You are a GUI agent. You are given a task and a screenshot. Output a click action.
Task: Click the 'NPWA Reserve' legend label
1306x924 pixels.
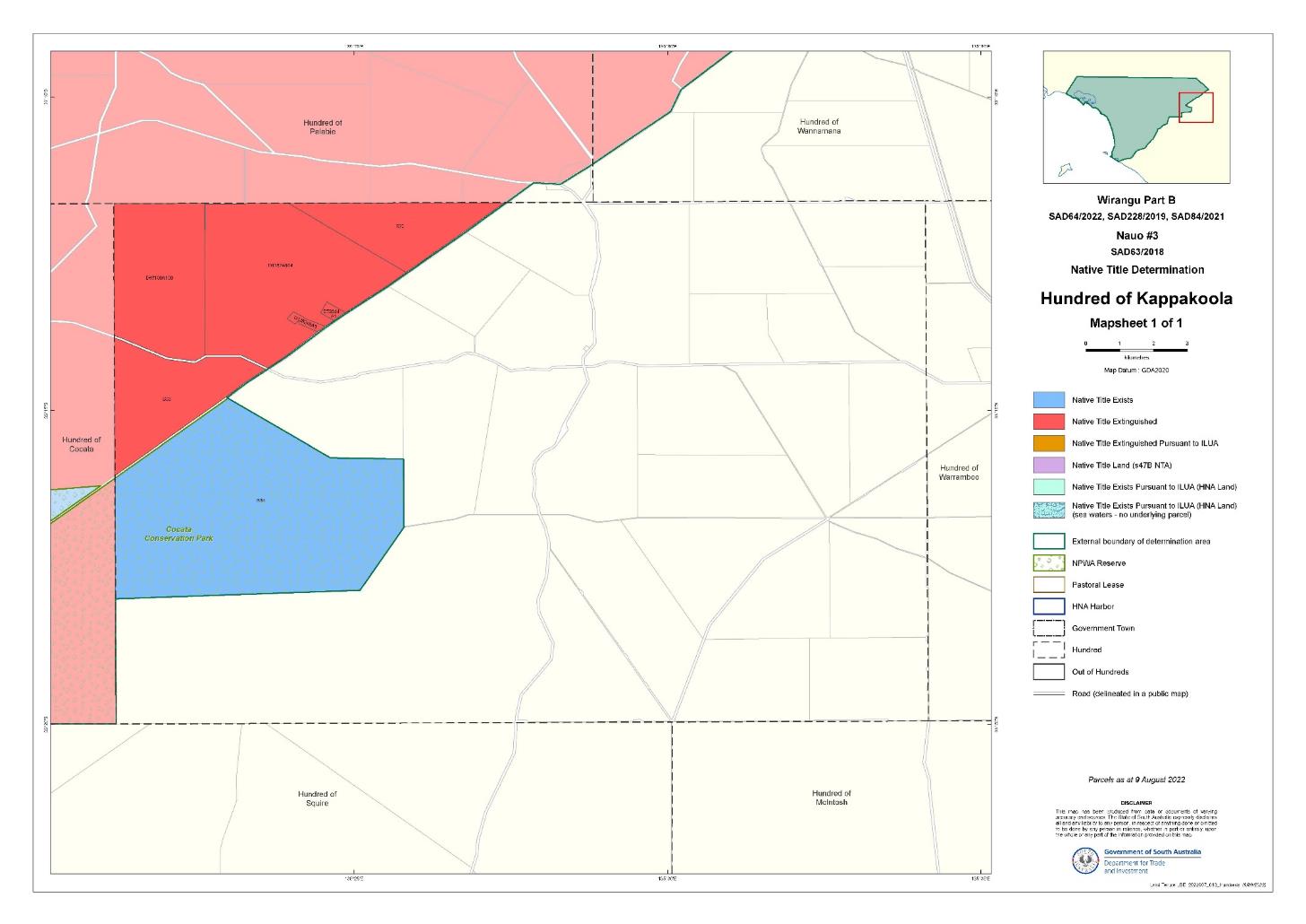(x=1099, y=563)
